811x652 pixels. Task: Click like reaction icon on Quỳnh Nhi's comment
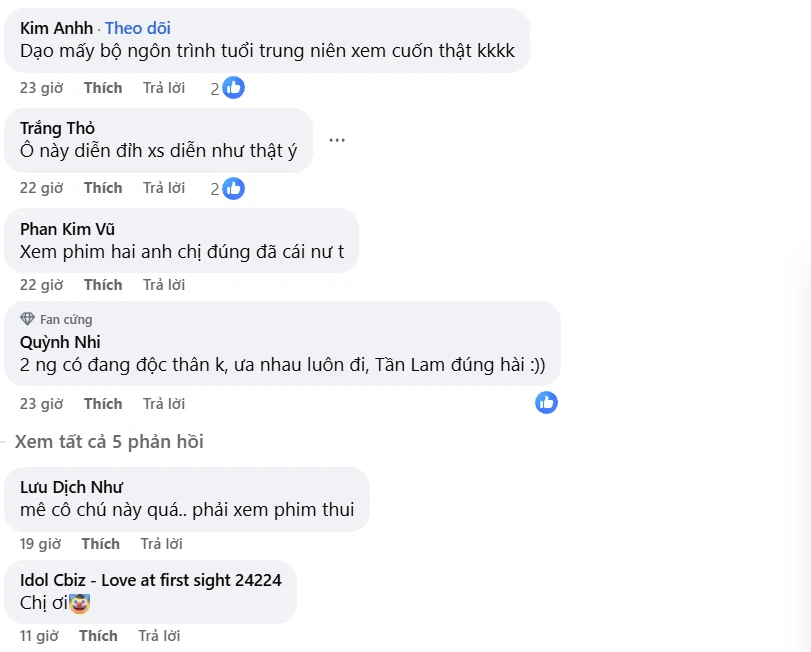[x=546, y=402]
